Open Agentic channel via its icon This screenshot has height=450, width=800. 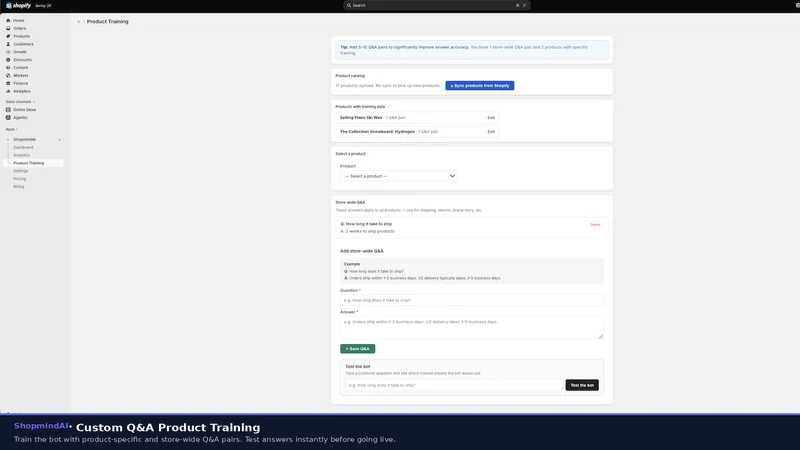click(x=8, y=117)
